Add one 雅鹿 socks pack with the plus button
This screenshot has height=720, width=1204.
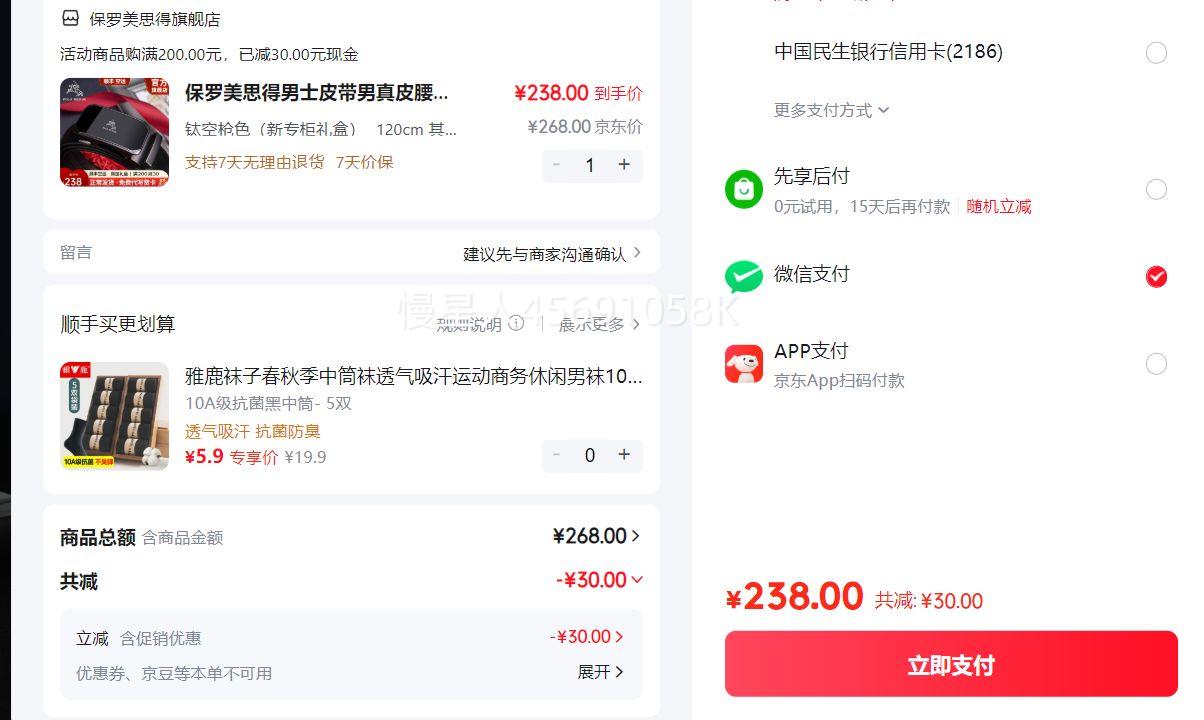pos(624,455)
